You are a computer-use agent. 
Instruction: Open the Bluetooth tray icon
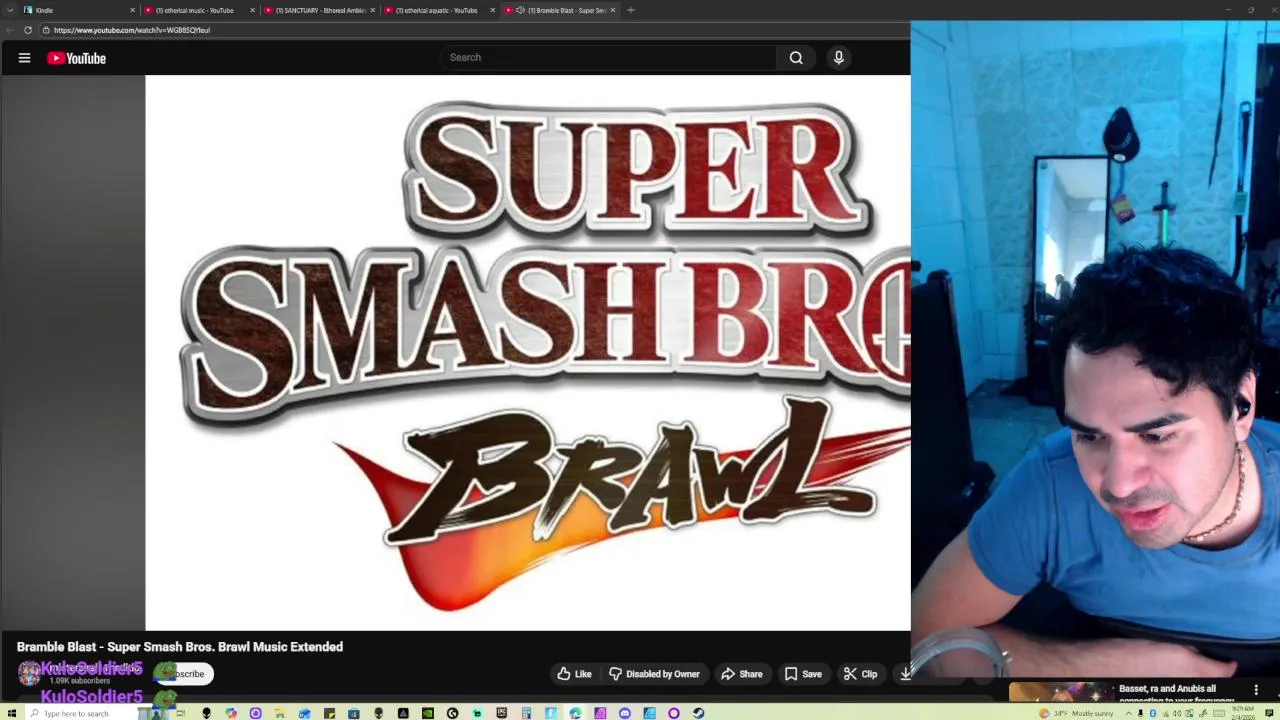[1153, 713]
